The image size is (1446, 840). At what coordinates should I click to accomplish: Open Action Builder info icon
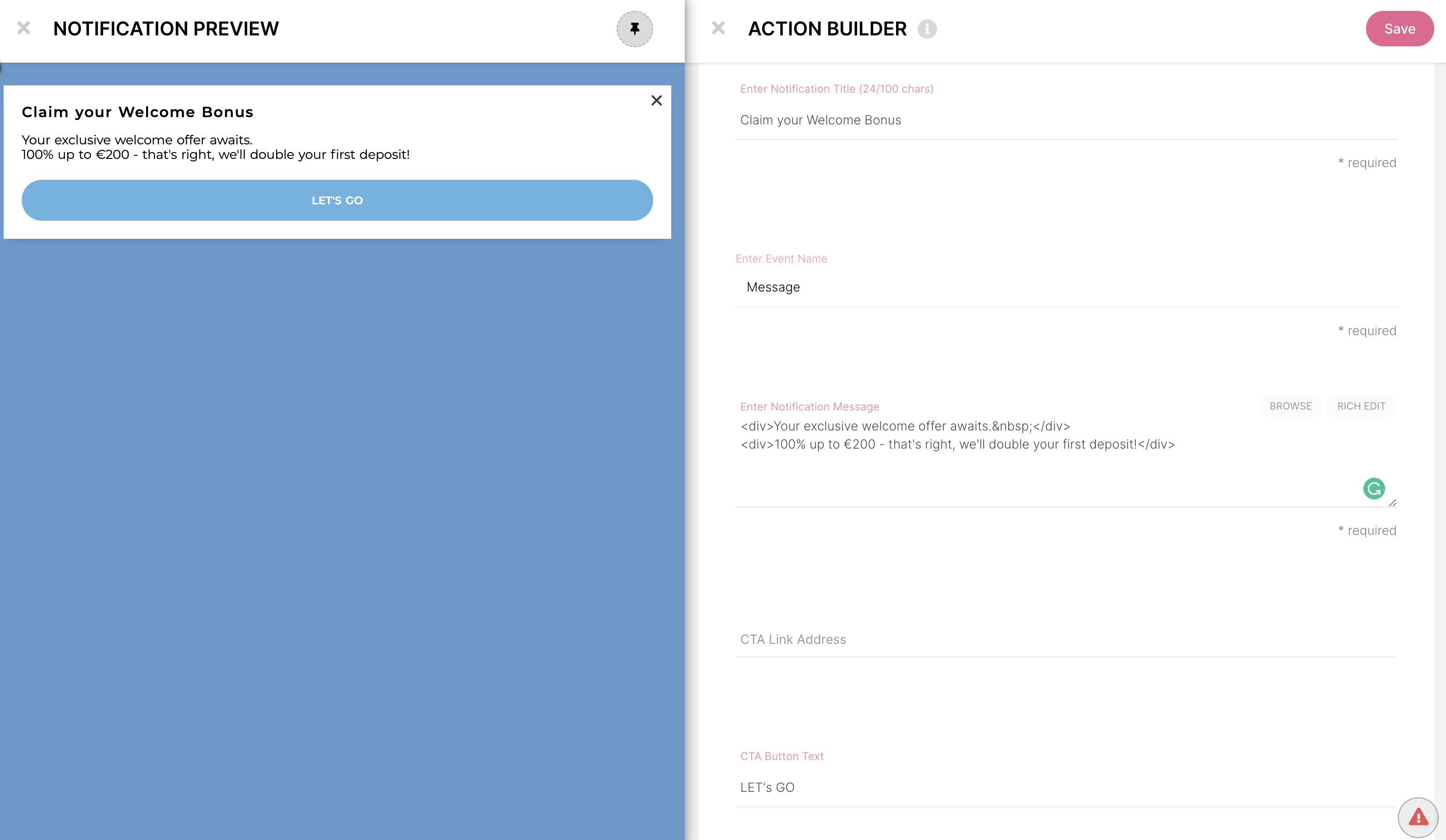point(927,29)
